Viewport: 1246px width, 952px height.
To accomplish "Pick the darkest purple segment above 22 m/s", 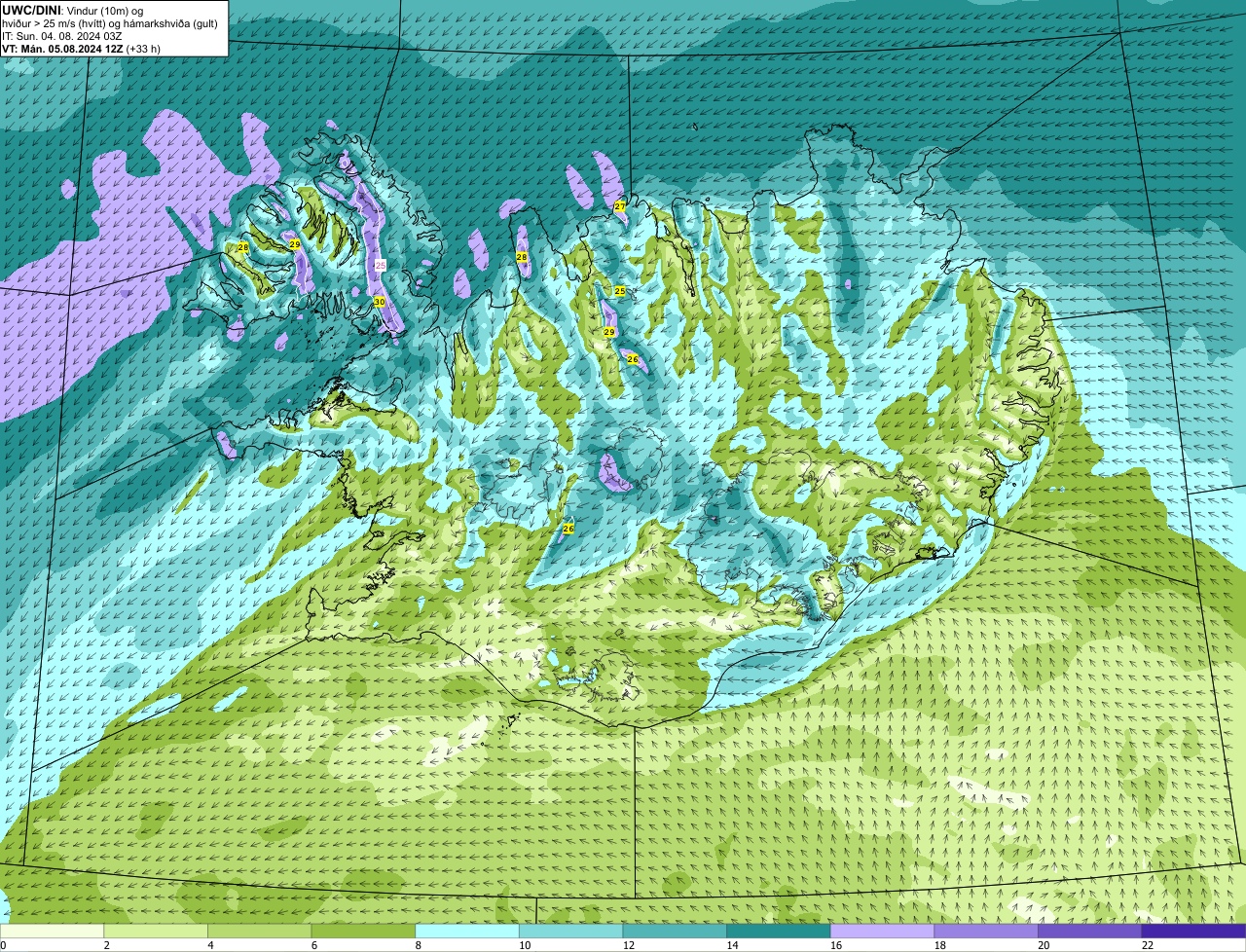I will click(x=1194, y=931).
